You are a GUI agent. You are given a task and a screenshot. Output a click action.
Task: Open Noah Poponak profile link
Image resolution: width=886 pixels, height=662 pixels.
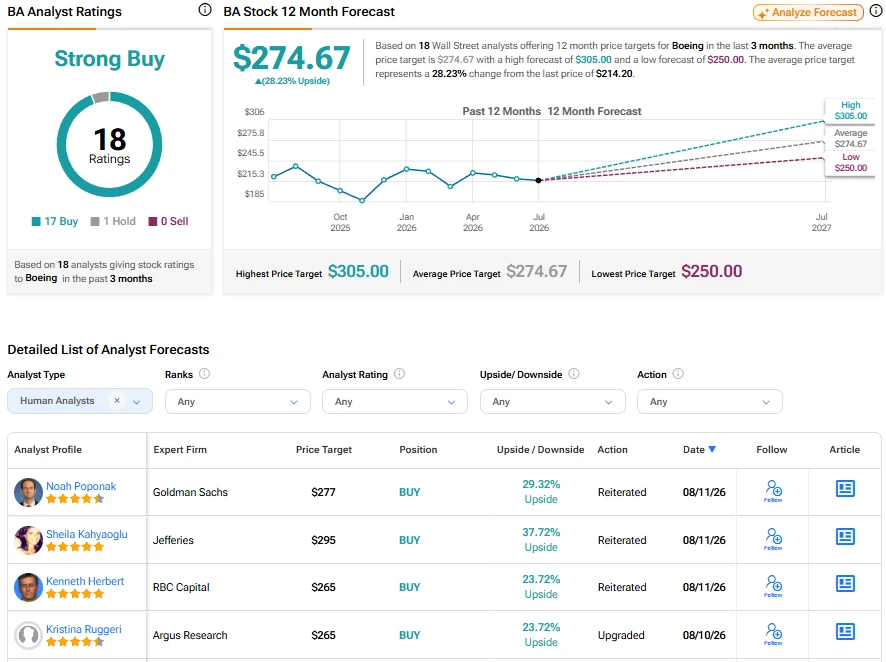coord(81,486)
